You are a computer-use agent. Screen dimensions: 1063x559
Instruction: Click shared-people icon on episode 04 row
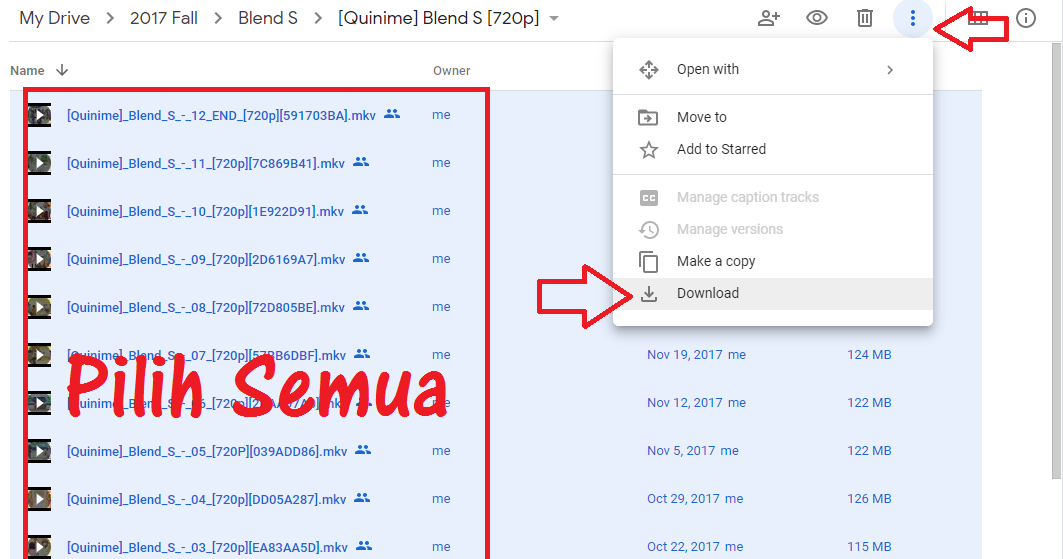click(363, 498)
